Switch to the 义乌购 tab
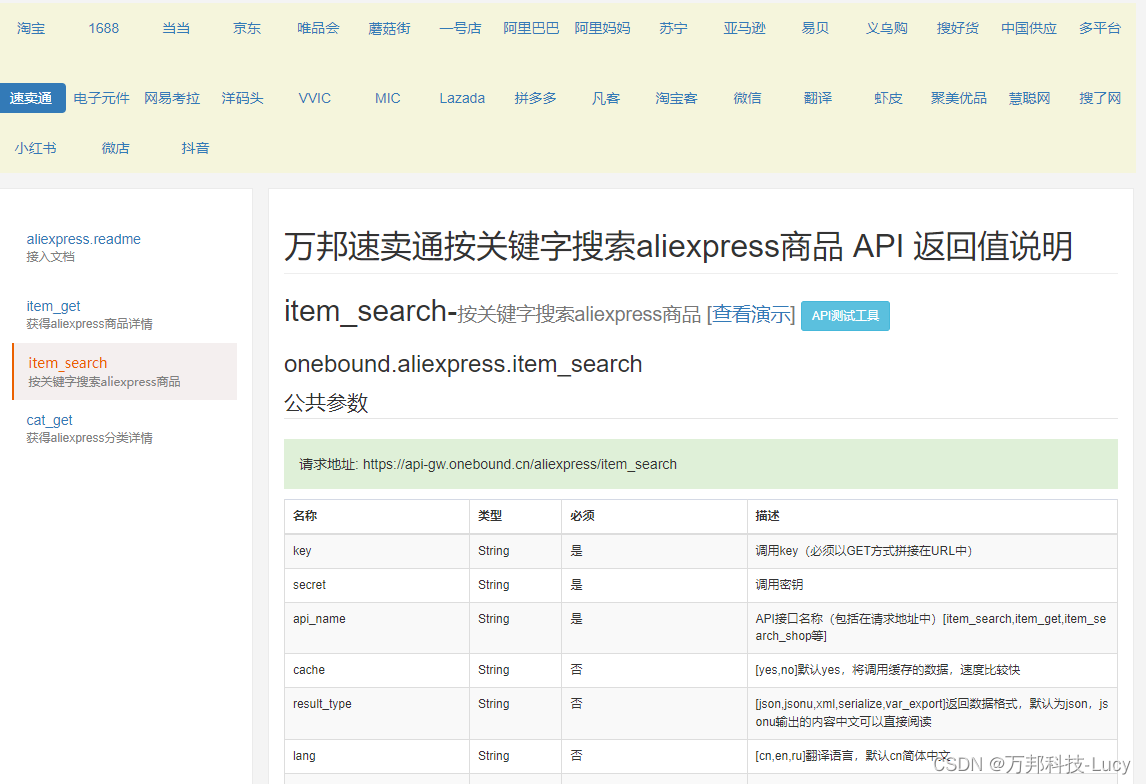Viewport: 1146px width, 784px height. click(887, 28)
